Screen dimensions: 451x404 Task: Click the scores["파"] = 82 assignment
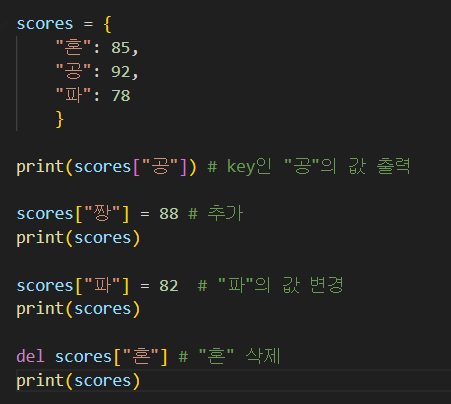tap(97, 286)
